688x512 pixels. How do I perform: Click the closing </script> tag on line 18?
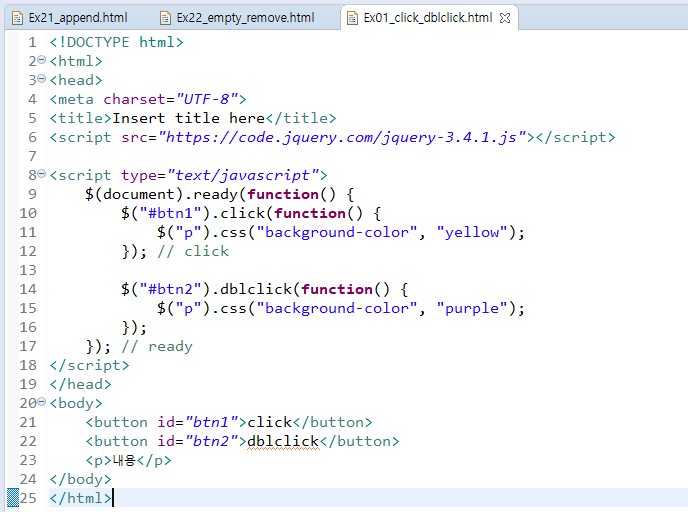tap(90, 365)
